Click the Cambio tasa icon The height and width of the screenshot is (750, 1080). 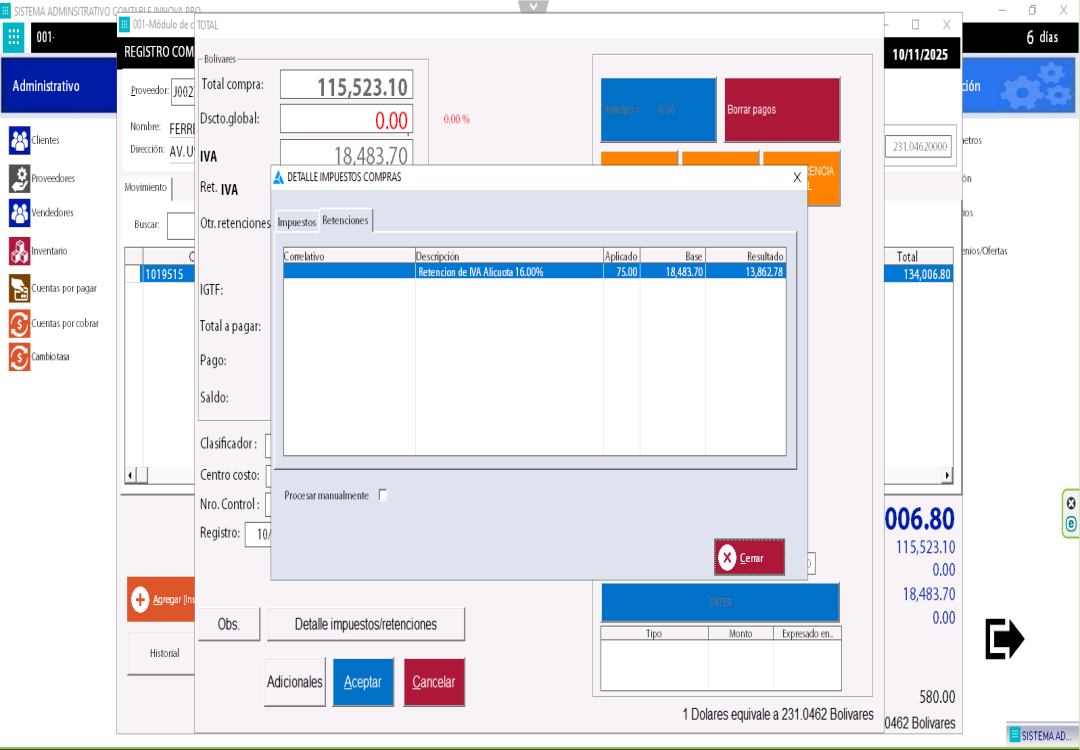19,356
